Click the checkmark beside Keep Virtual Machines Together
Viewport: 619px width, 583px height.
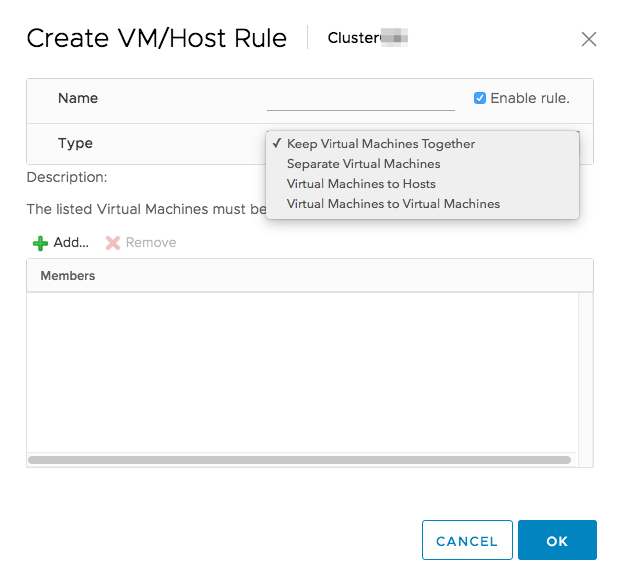(276, 144)
